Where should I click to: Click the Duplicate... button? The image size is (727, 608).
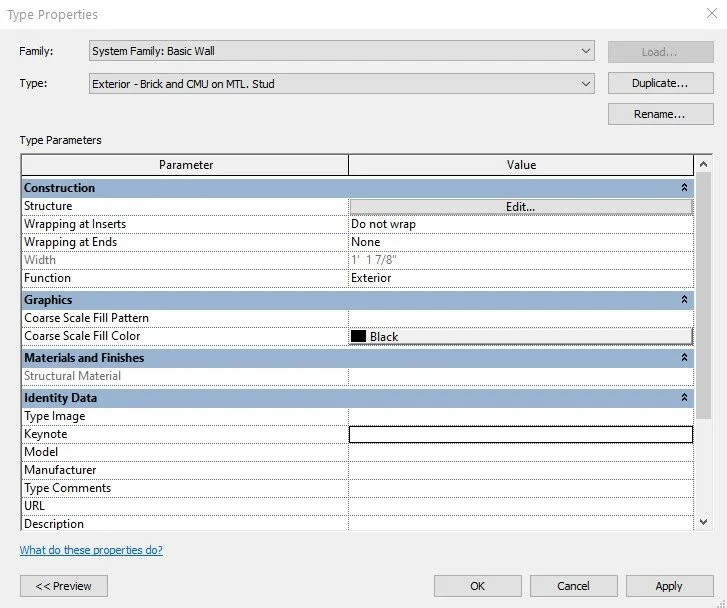[660, 83]
